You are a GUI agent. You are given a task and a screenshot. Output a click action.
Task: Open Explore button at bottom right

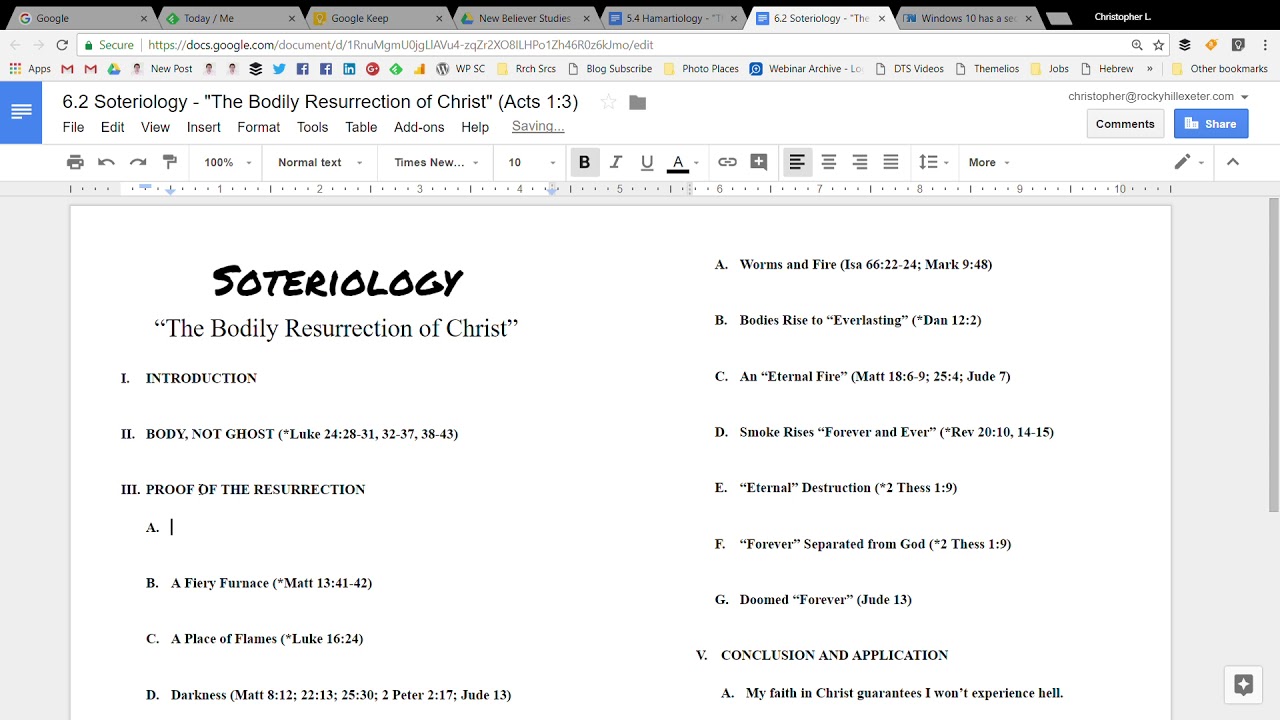(x=1244, y=685)
